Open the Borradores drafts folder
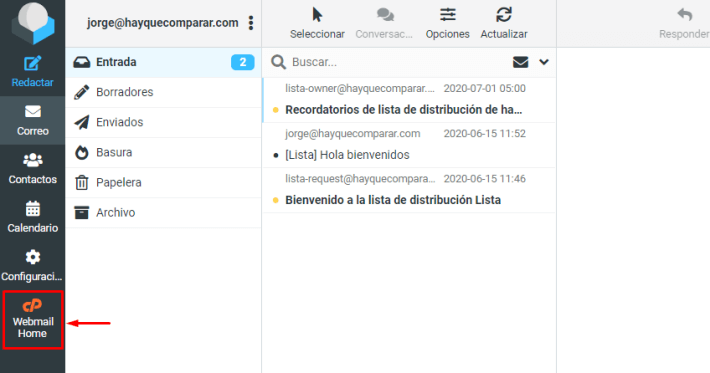Screen dimensions: 710x373 pyautogui.click(x=163, y=92)
